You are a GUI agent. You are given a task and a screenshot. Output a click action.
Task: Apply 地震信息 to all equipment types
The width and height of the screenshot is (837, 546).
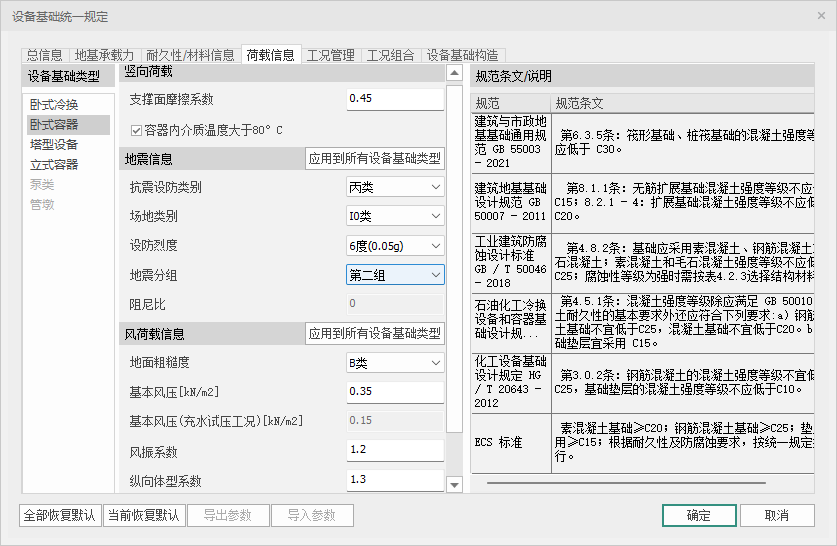pyautogui.click(x=375, y=159)
